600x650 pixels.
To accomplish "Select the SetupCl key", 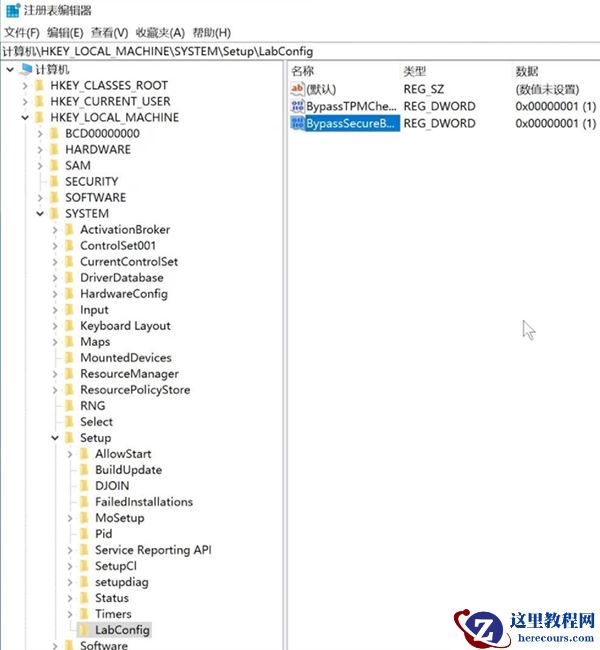I will point(116,566).
